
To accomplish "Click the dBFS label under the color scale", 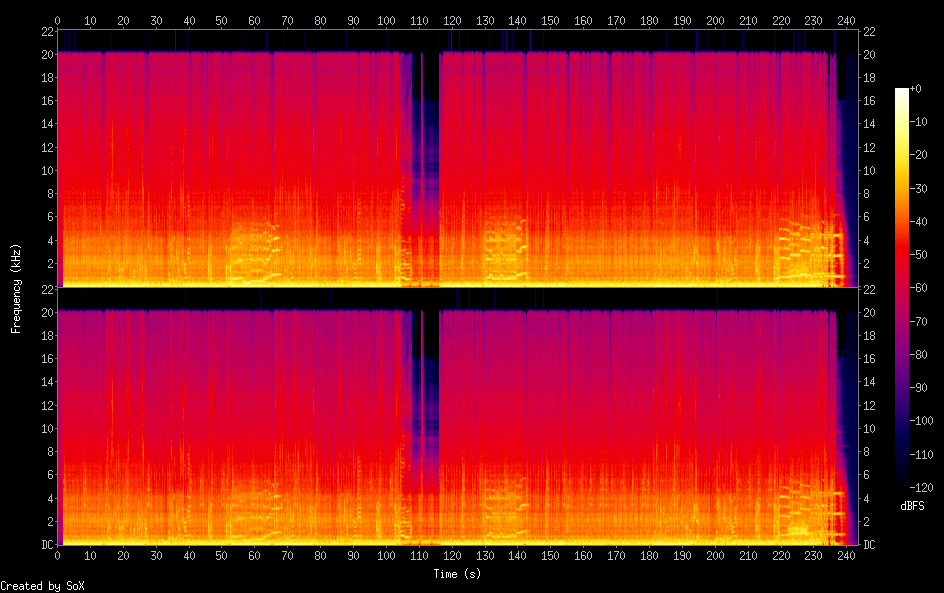I will pos(912,507).
